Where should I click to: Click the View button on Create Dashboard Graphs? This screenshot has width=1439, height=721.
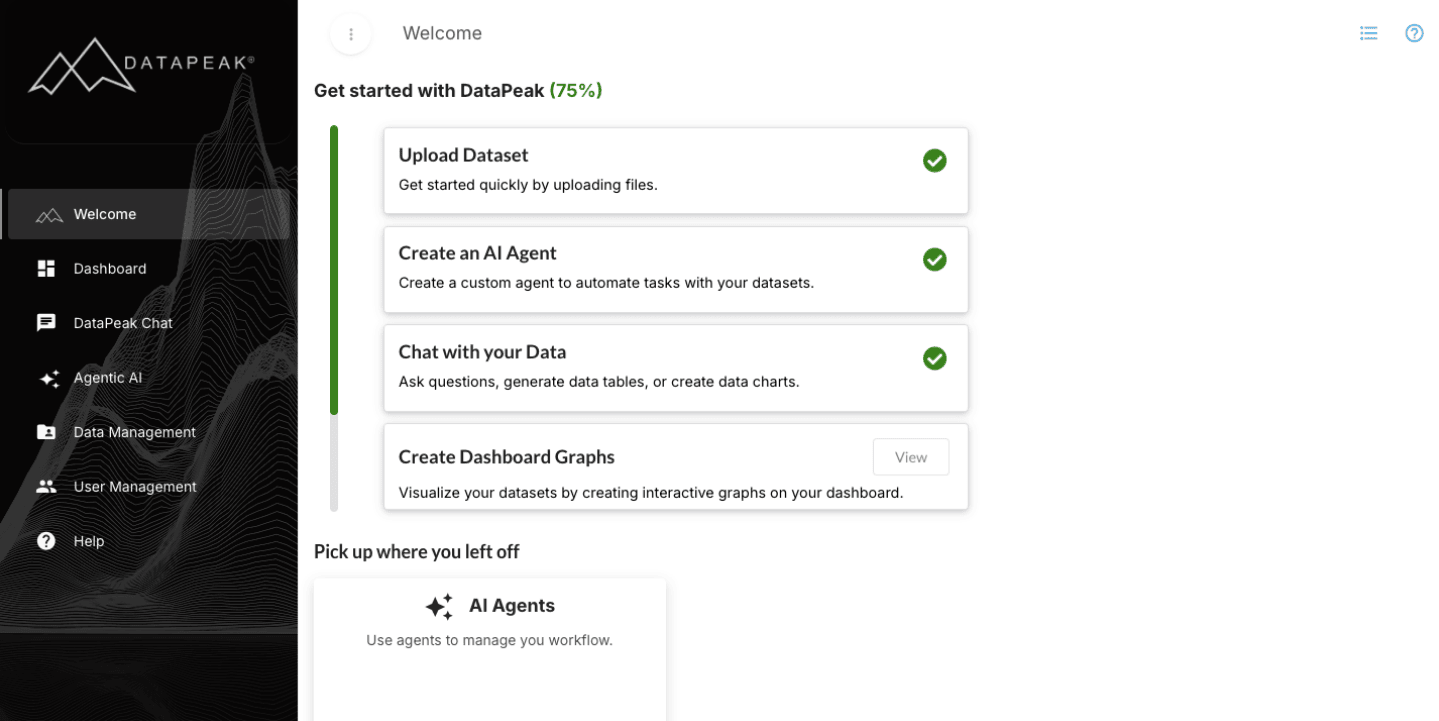[910, 456]
